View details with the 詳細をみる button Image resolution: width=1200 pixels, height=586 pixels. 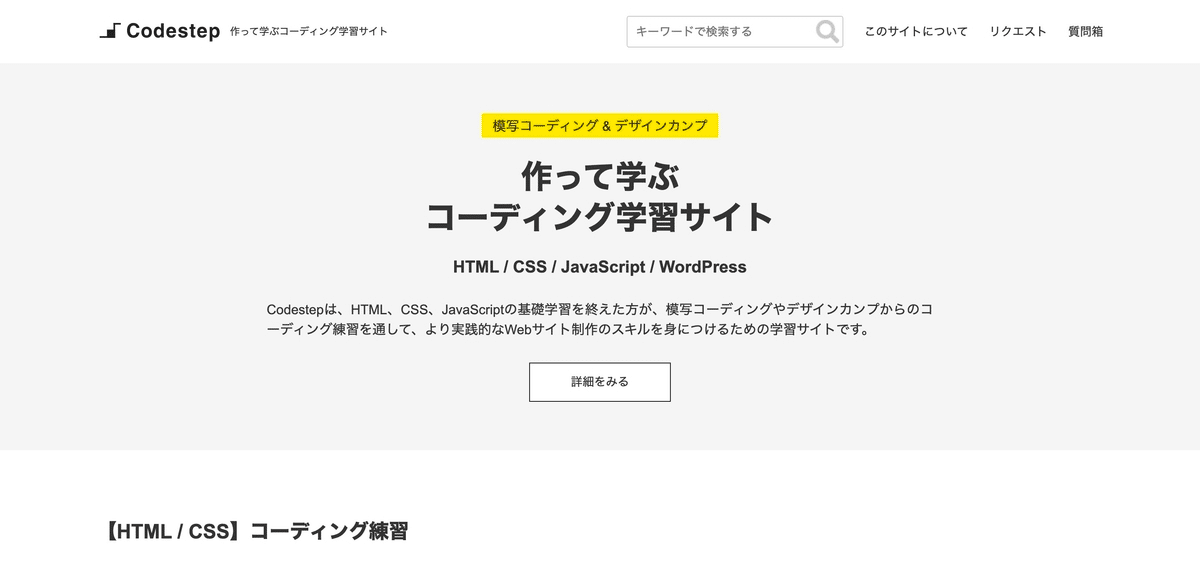tap(599, 382)
